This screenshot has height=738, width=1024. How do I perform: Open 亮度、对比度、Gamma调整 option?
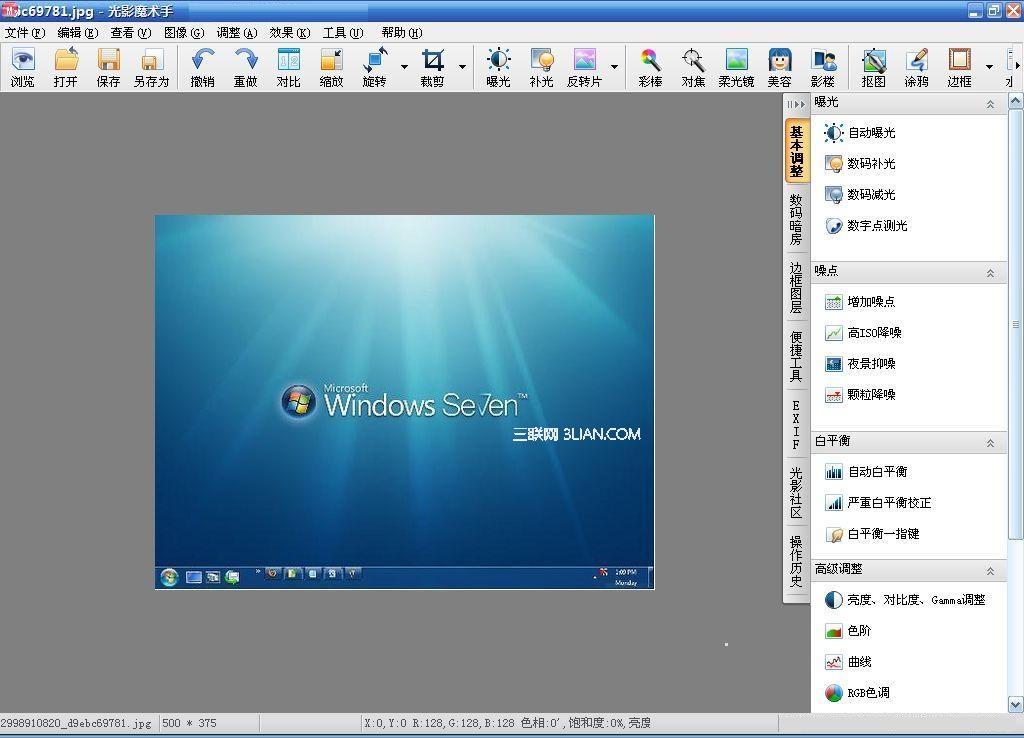click(904, 600)
